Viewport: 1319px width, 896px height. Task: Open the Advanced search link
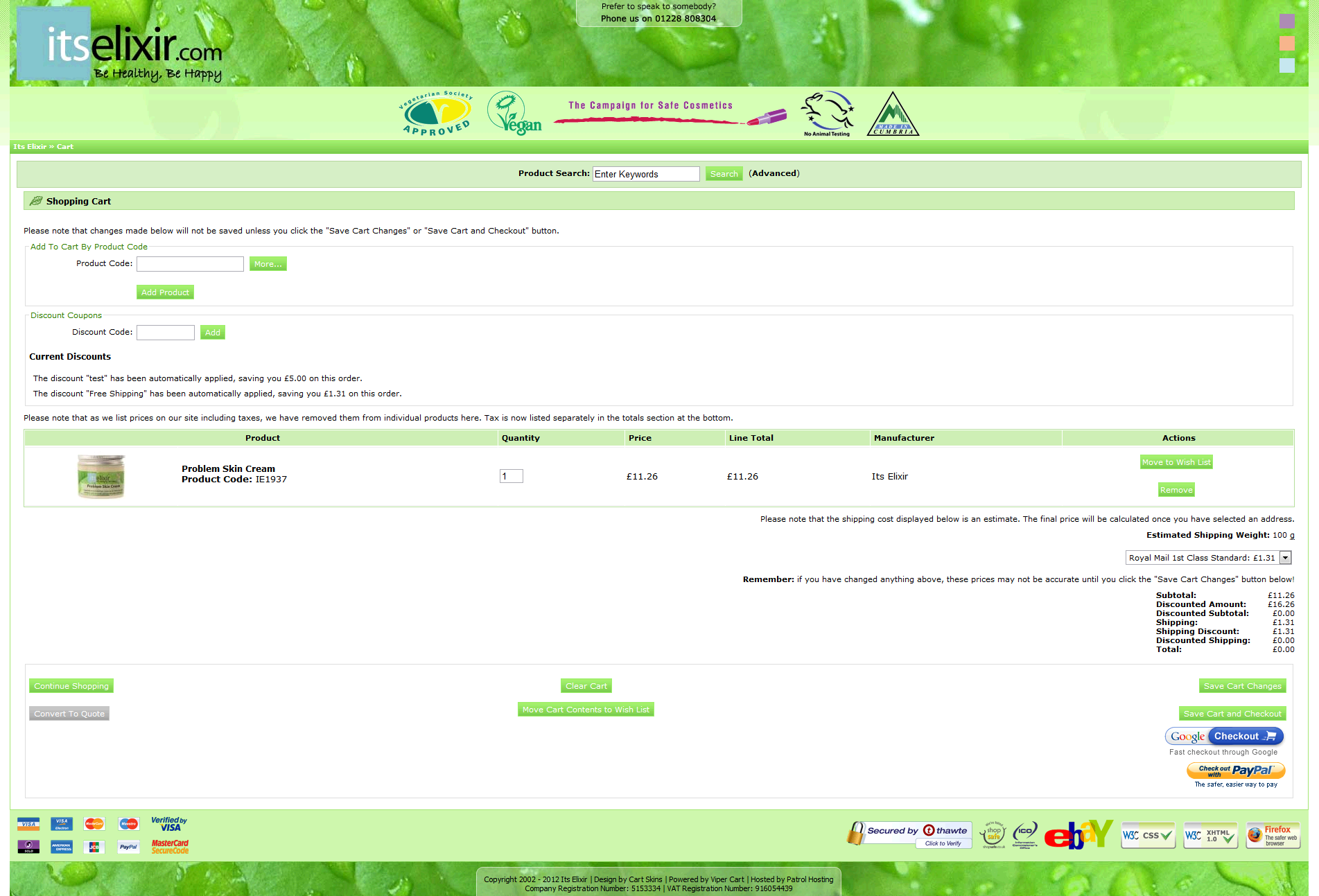(774, 173)
